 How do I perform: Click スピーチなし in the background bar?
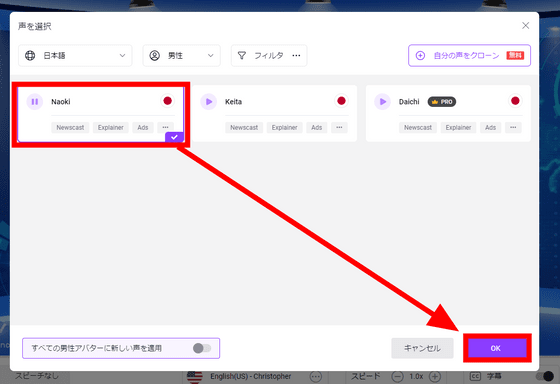(x=36, y=376)
